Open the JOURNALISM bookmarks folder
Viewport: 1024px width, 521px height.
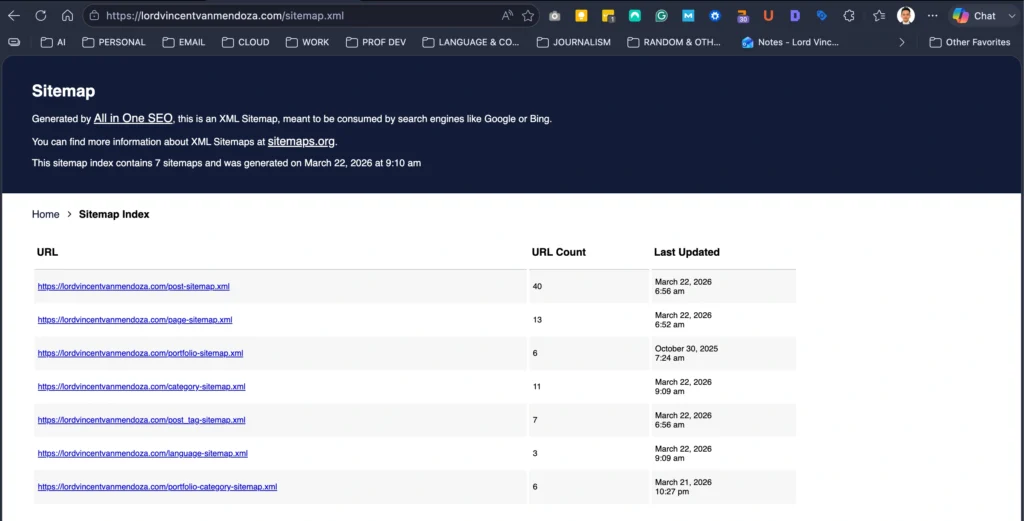573,42
